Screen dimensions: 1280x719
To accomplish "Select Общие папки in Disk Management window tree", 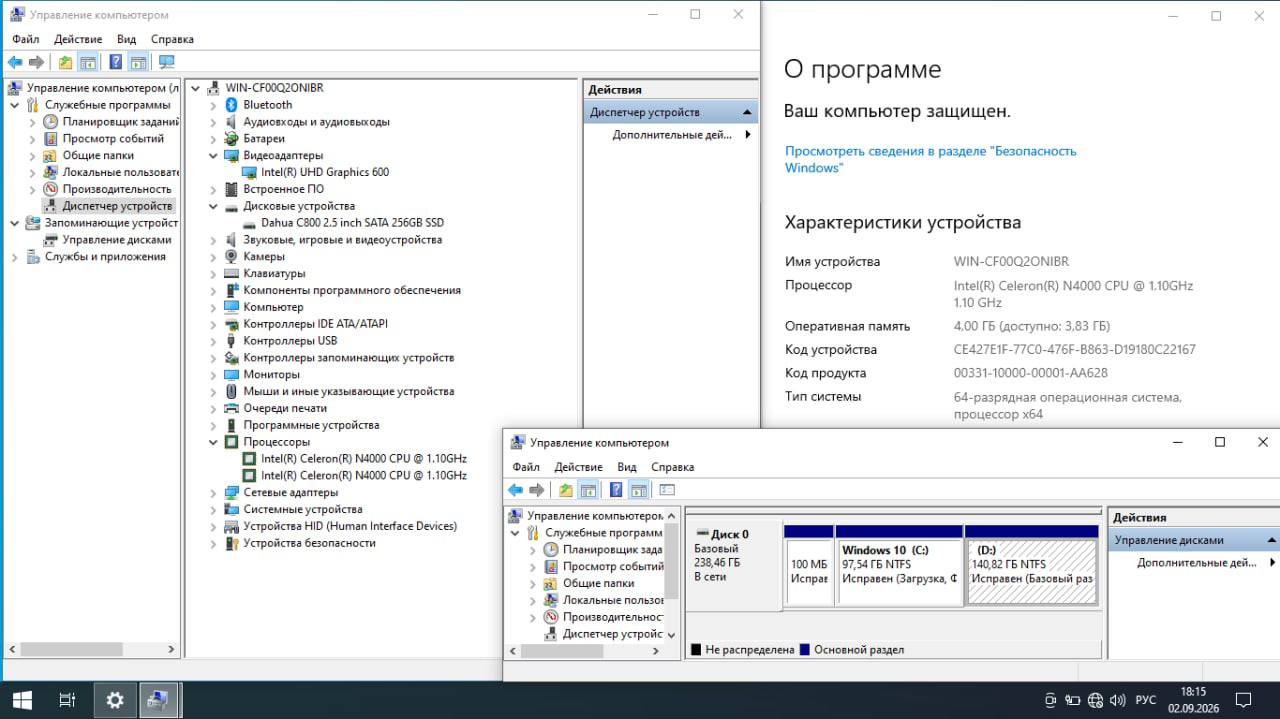I will [x=598, y=584].
